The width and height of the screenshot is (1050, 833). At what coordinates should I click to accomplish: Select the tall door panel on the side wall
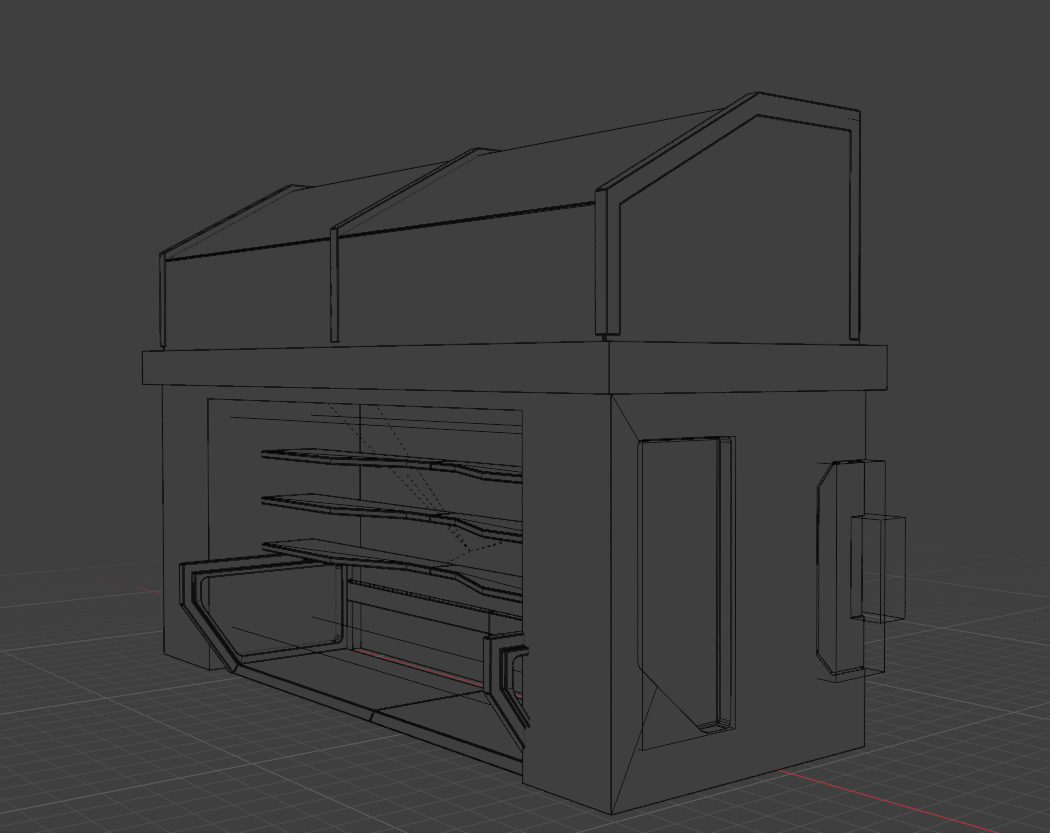tap(687, 585)
